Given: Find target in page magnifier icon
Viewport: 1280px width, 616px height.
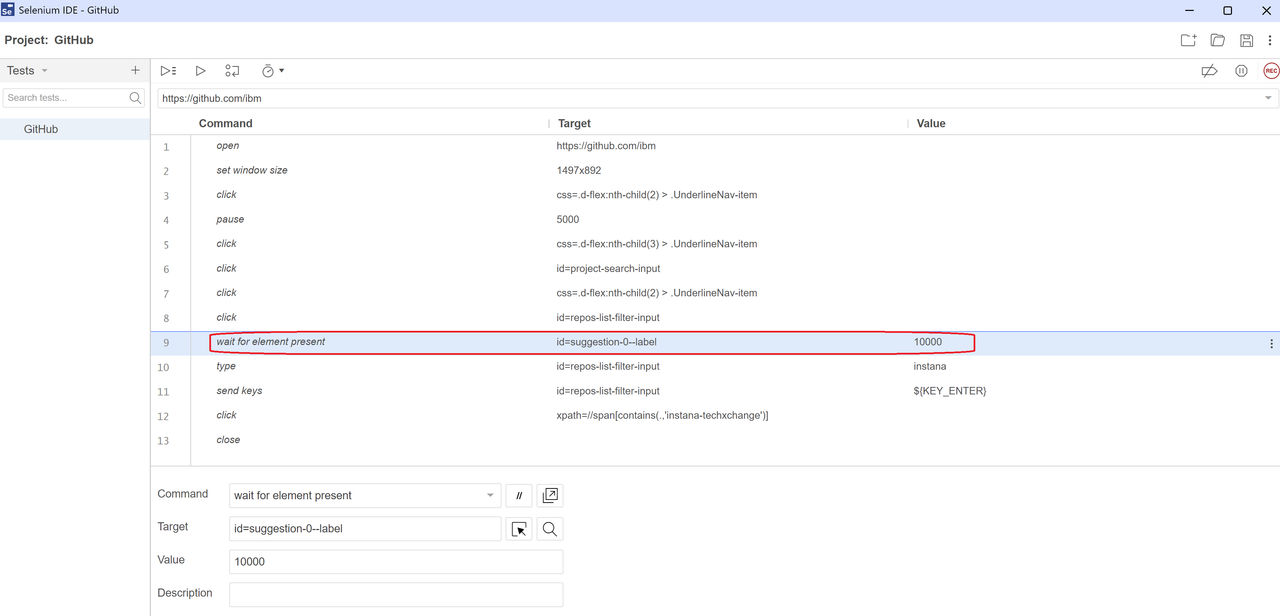Looking at the screenshot, I should click(550, 529).
